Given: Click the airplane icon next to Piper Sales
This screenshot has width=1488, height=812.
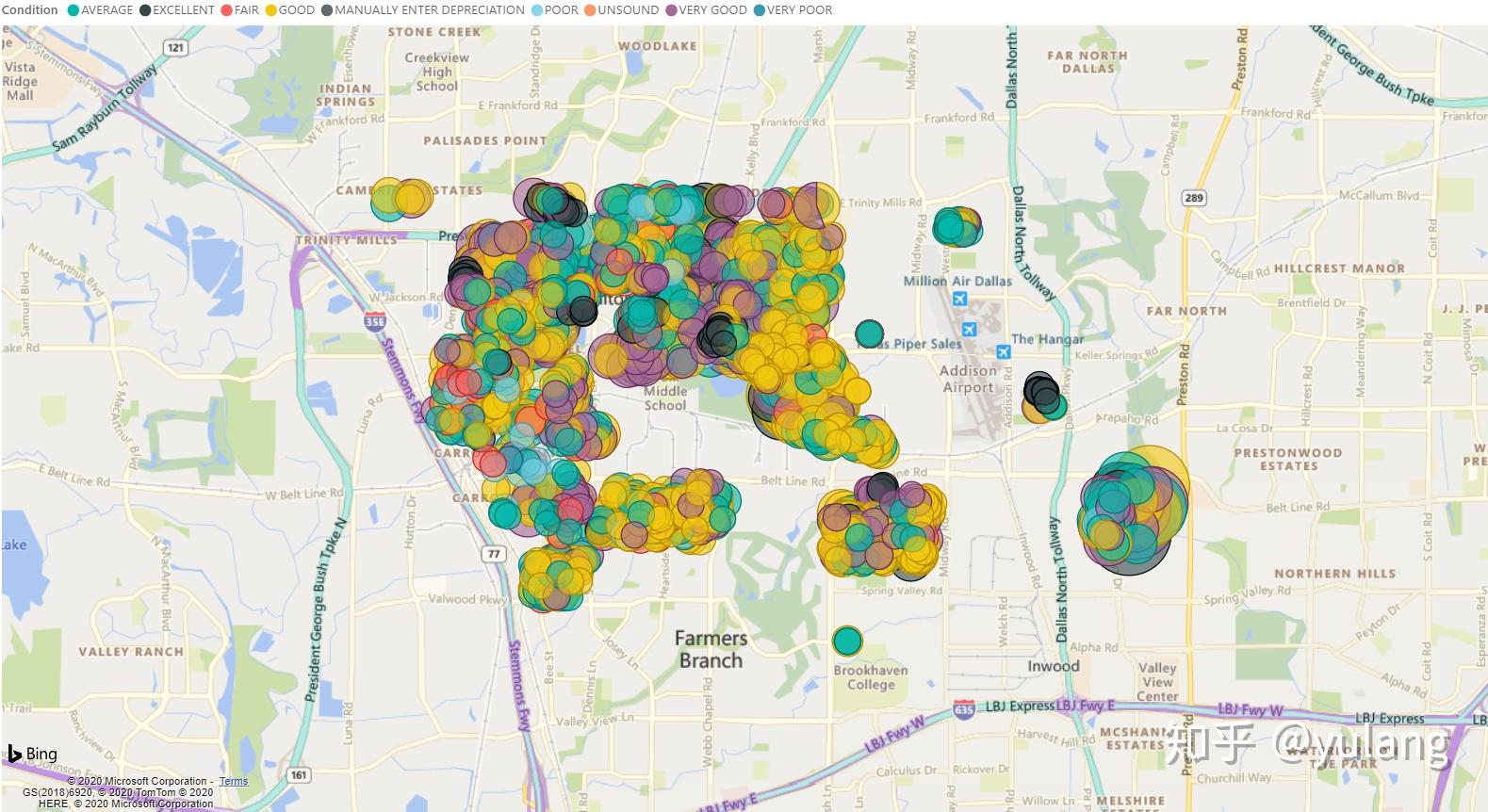Looking at the screenshot, I should pos(969,329).
